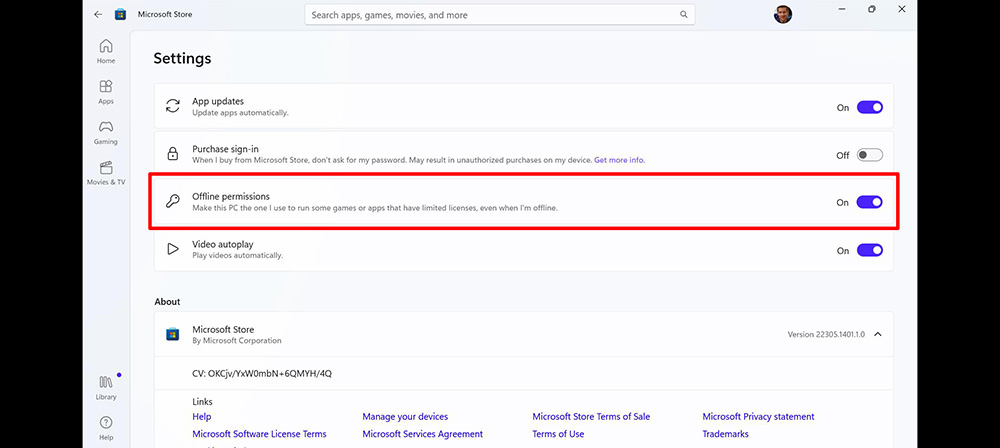Turn off the App updates toggle
Viewport: 1000px width, 448px height.
coord(869,107)
